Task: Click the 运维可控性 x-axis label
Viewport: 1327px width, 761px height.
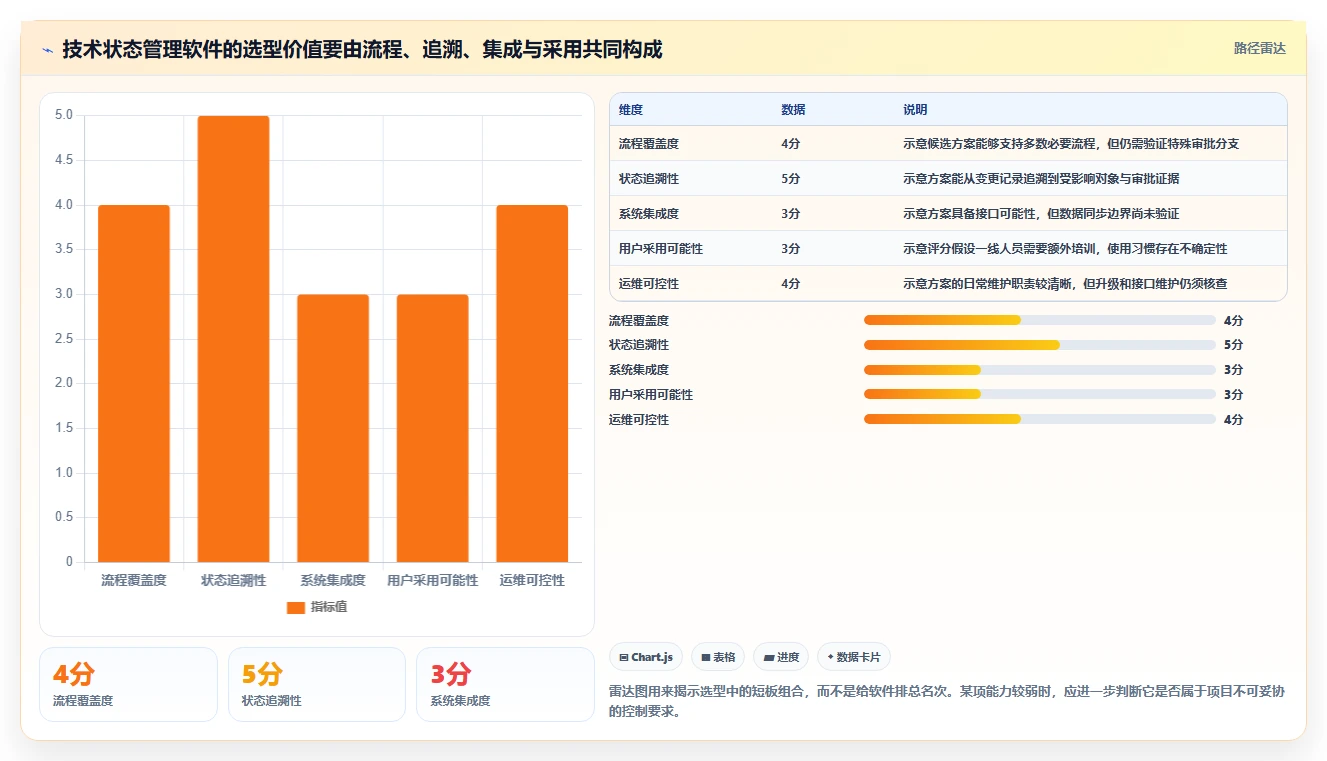Action: [x=532, y=580]
